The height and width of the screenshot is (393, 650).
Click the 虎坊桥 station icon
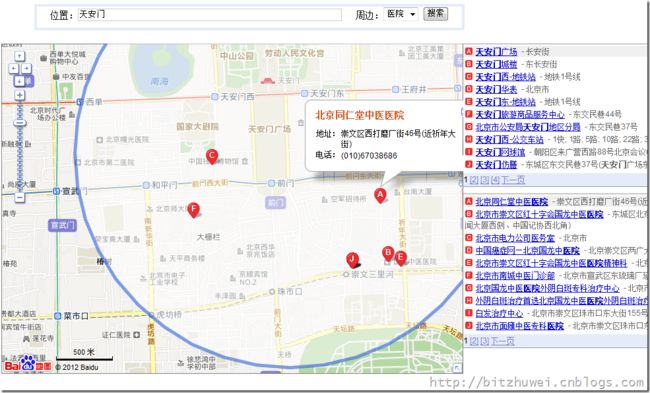(152, 315)
